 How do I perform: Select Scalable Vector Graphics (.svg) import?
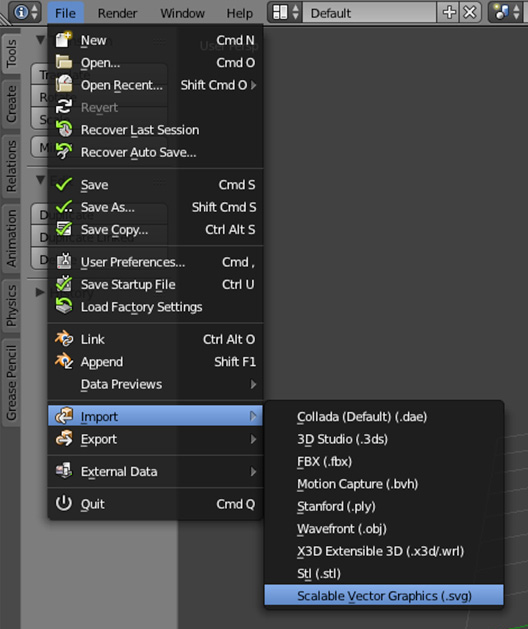(384, 596)
